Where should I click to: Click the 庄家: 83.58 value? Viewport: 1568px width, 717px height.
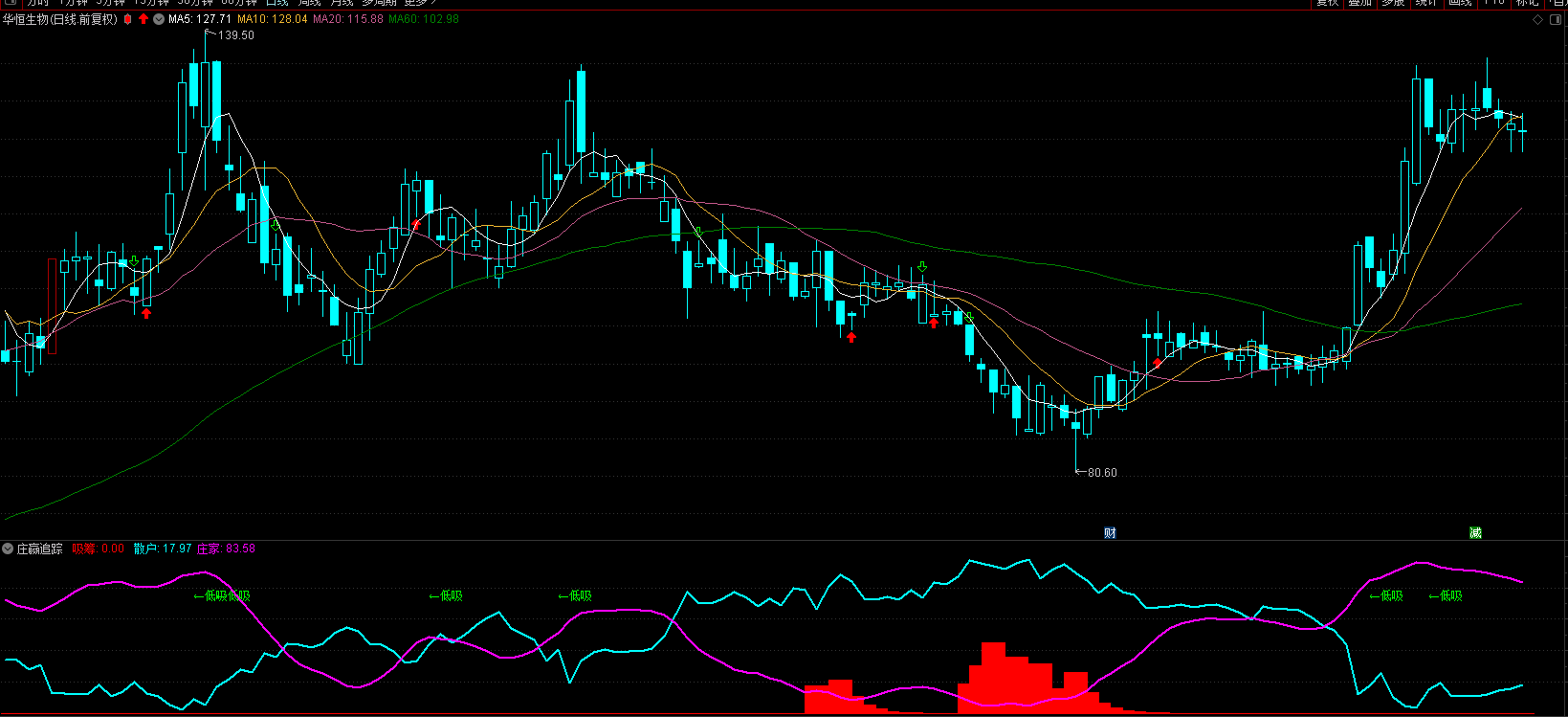coord(226,549)
